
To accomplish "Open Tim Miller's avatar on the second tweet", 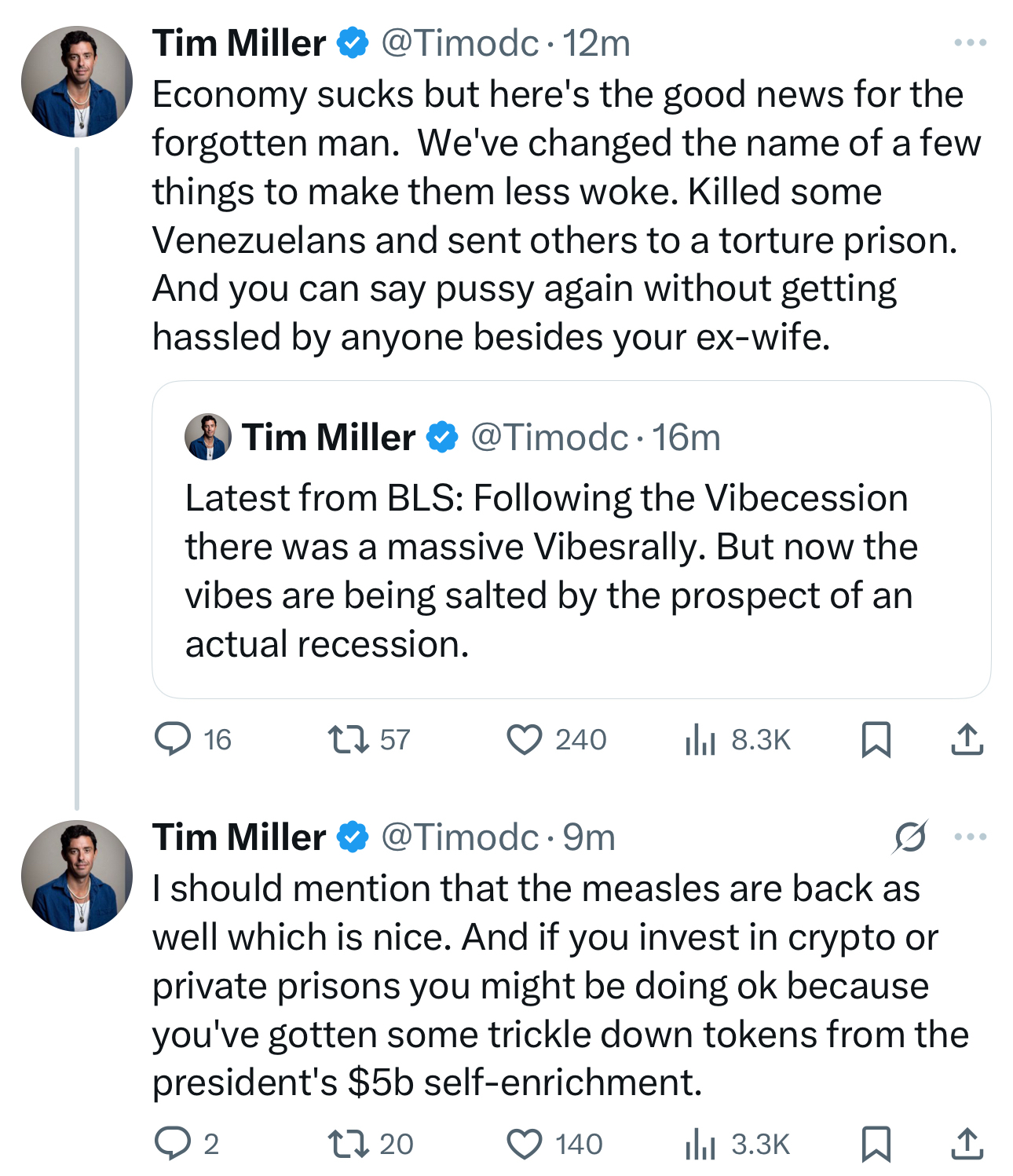I will pos(77,876).
